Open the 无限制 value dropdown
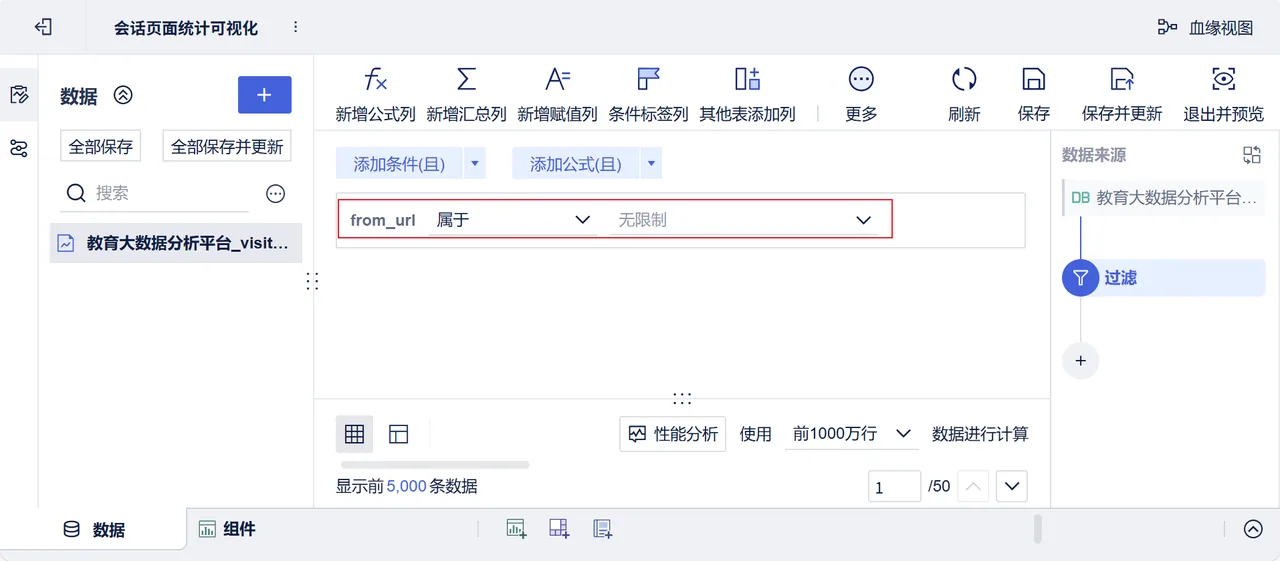The width and height of the screenshot is (1280, 561). 745,220
